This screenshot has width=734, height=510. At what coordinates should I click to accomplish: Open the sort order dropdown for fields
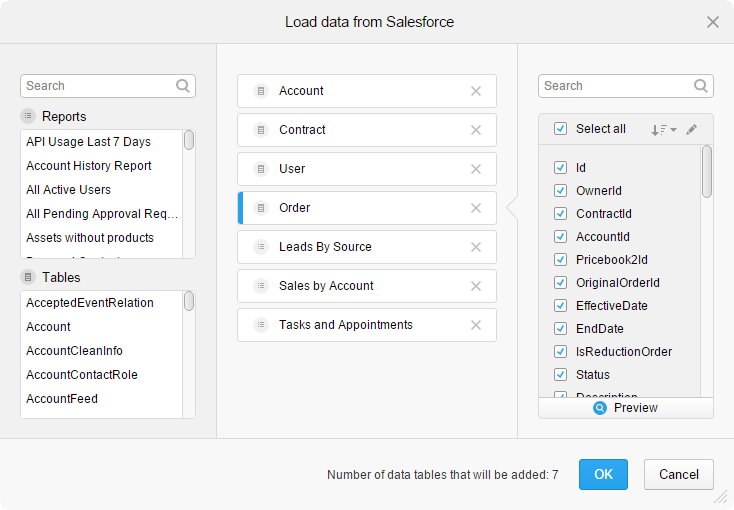[x=663, y=129]
